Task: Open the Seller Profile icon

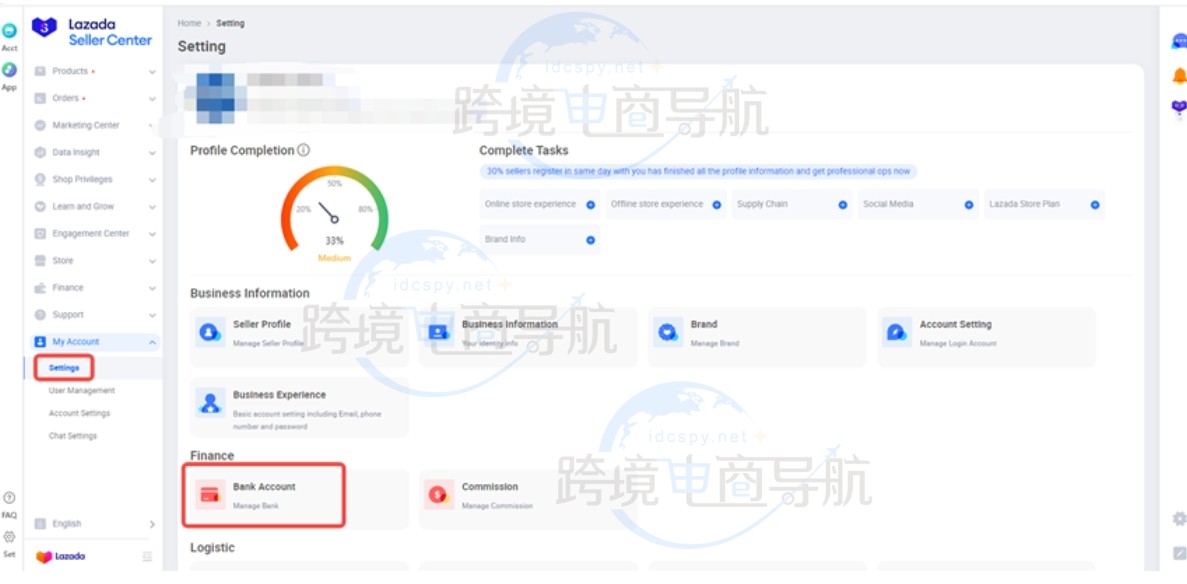Action: [x=210, y=332]
